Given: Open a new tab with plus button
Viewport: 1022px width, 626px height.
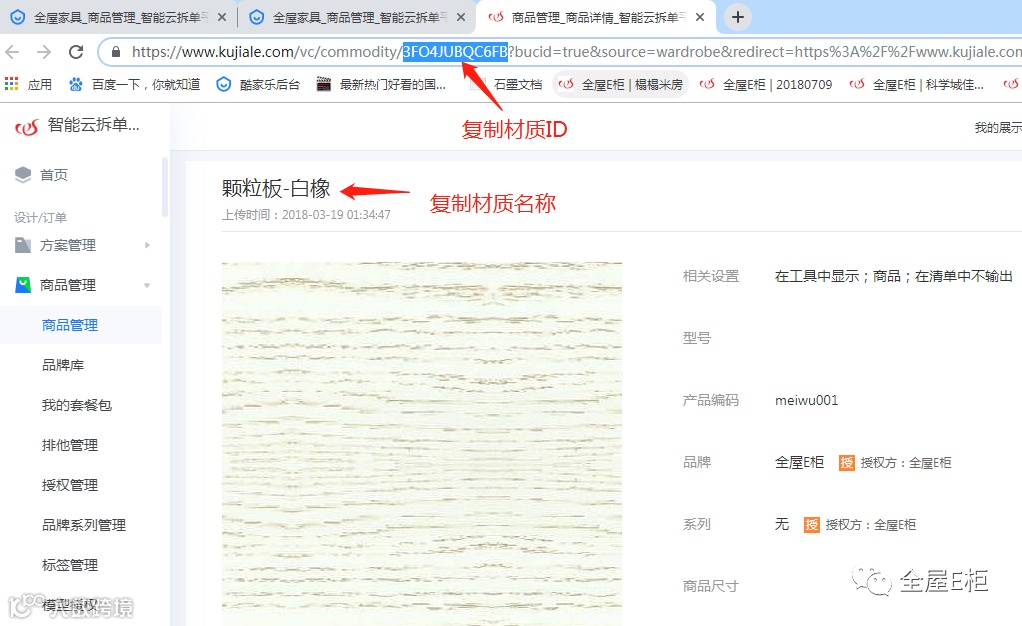Looking at the screenshot, I should tap(738, 17).
